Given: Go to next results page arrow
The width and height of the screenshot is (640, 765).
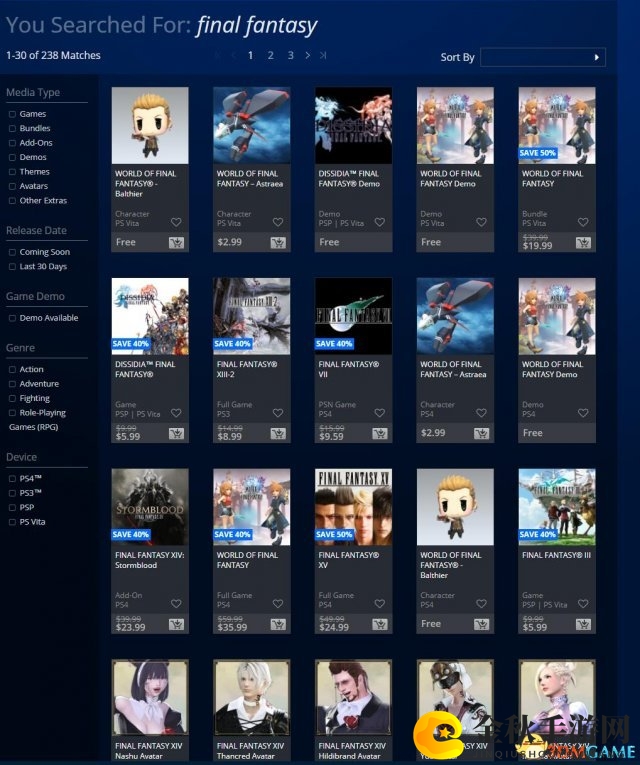Looking at the screenshot, I should 307,56.
